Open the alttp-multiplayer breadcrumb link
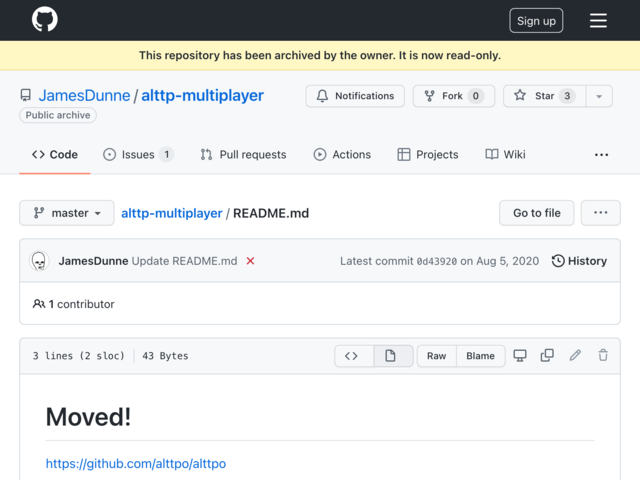640x480 pixels. [x=172, y=213]
